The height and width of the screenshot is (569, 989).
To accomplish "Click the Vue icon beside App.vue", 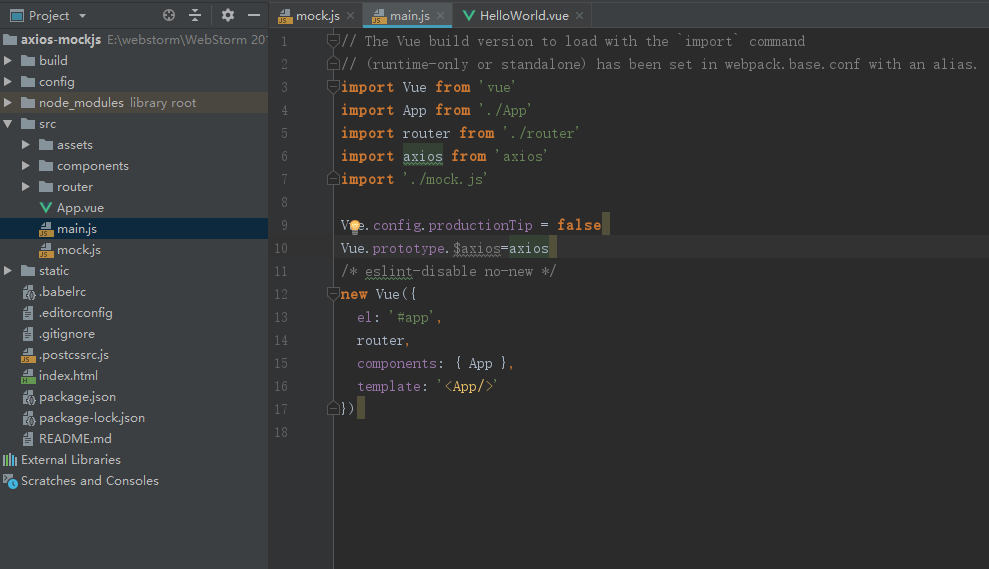I will click(45, 208).
